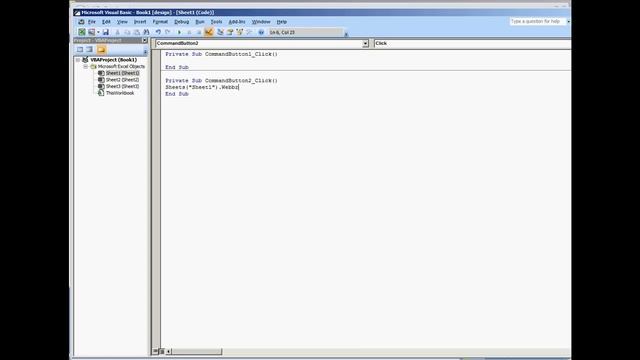Image resolution: width=640 pixels, height=360 pixels.
Task: Open the Click procedure dropdown box
Action: (472, 43)
